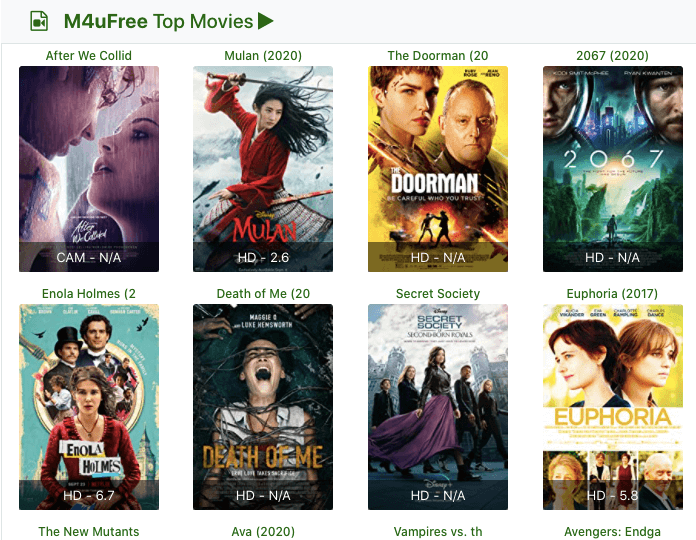The width and height of the screenshot is (696, 540).
Task: Click the 2067 (2020) title text
Action: [613, 55]
